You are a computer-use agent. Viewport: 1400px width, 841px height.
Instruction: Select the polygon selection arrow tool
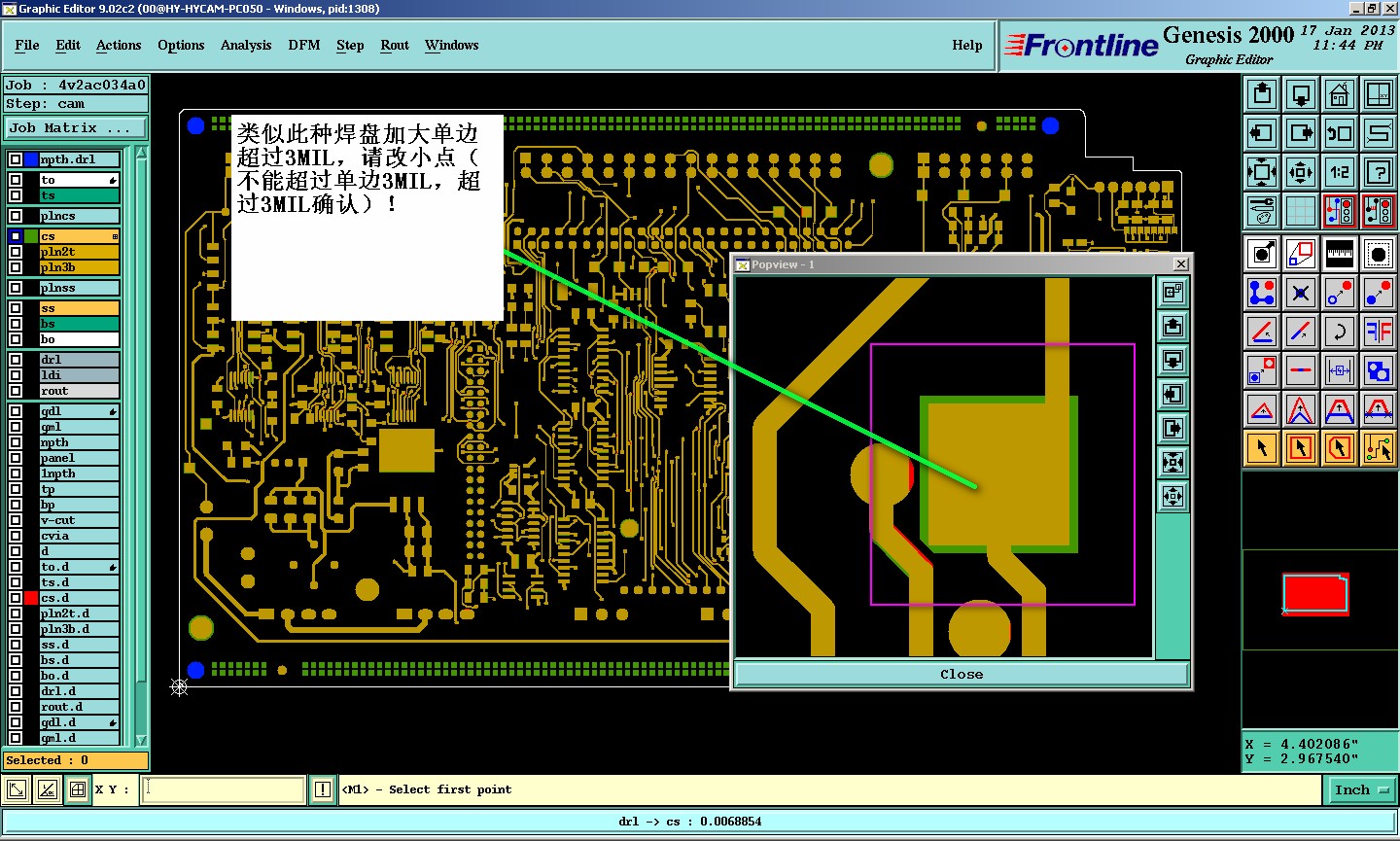click(1340, 448)
